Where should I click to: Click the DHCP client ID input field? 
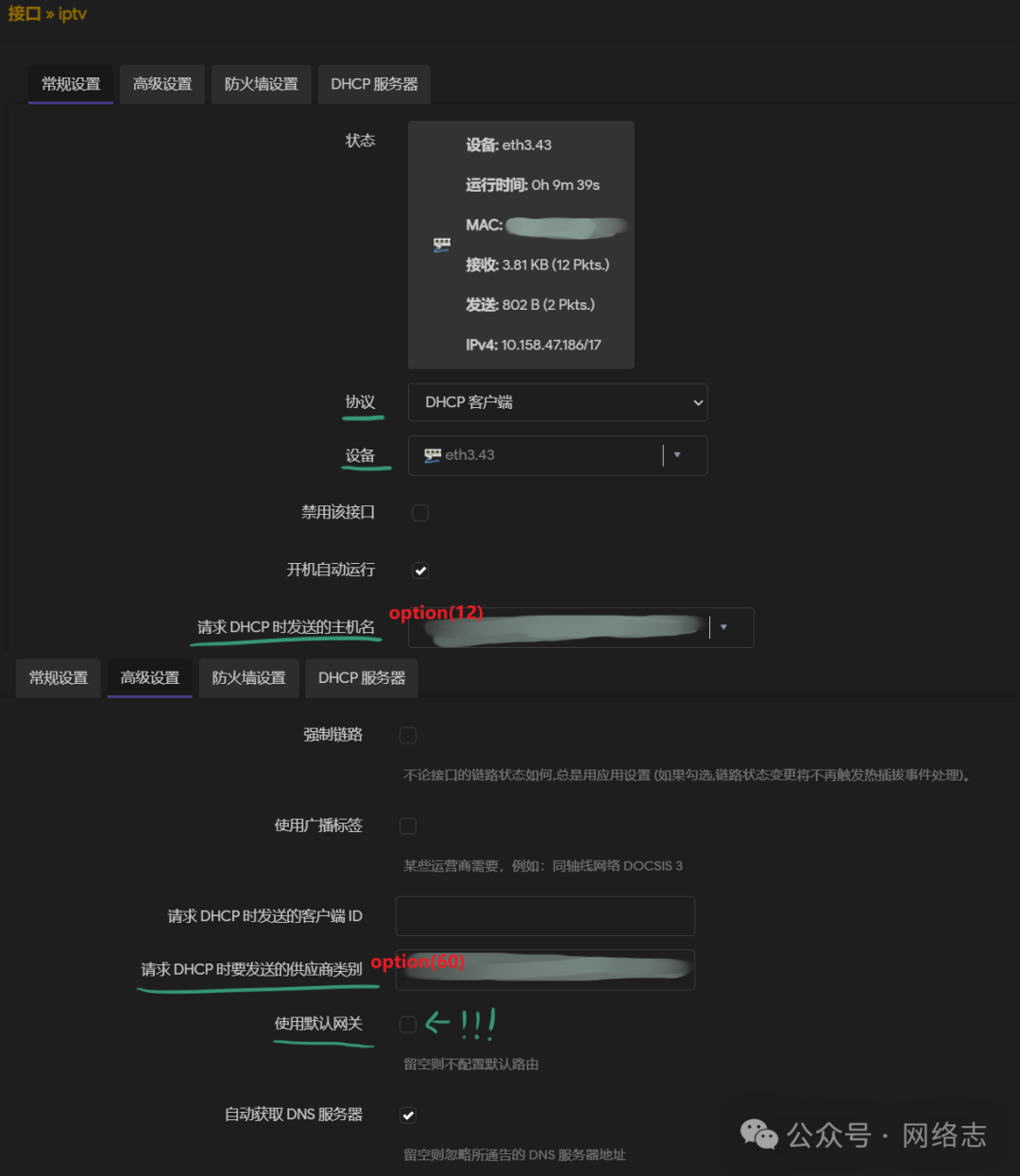pos(545,915)
